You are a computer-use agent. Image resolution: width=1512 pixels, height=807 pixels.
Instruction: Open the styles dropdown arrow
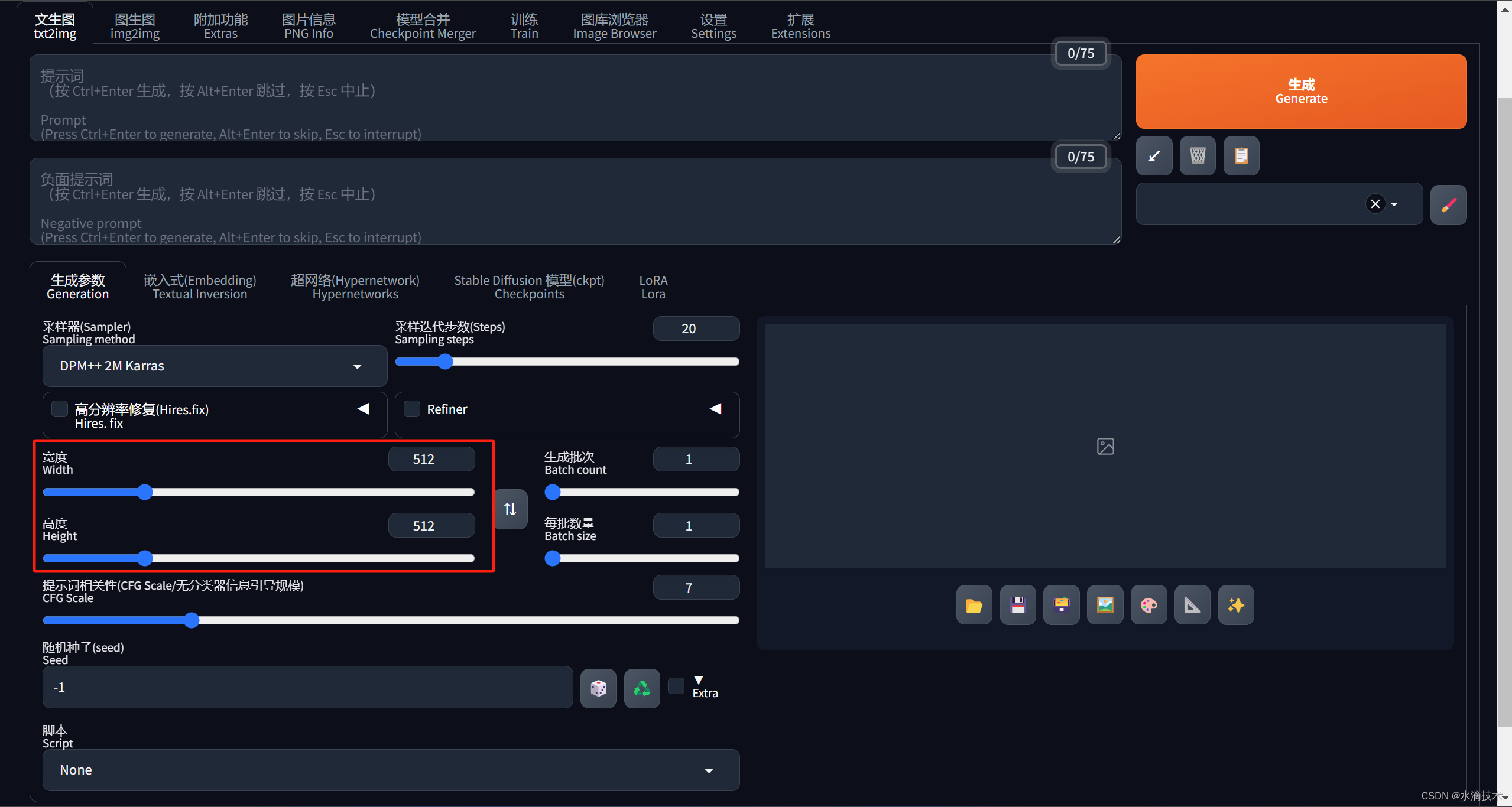click(1394, 204)
